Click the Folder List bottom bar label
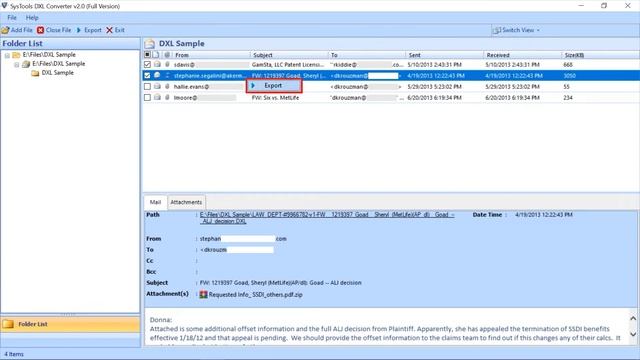 [x=33, y=324]
